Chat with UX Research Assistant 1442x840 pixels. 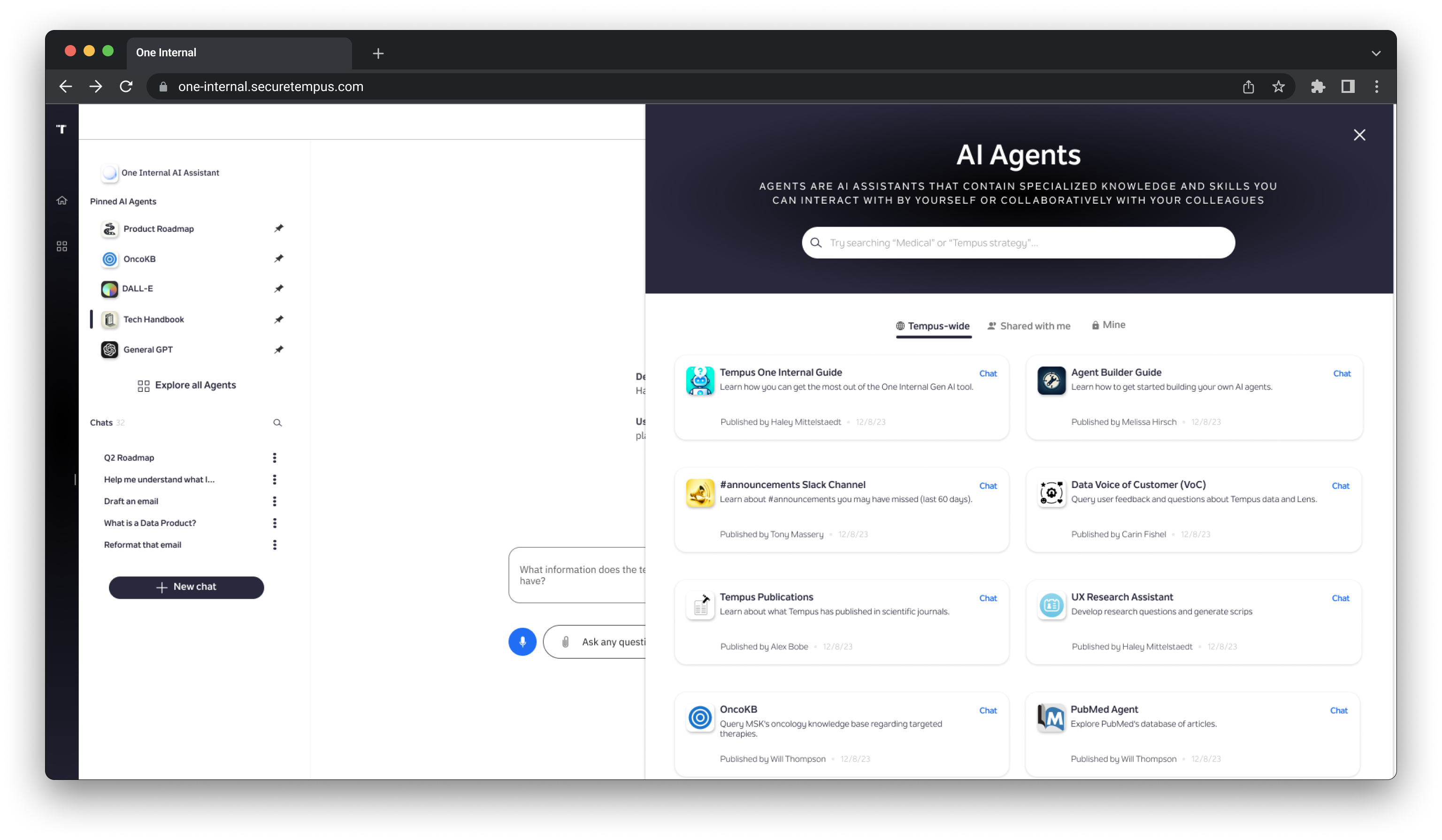click(x=1341, y=598)
